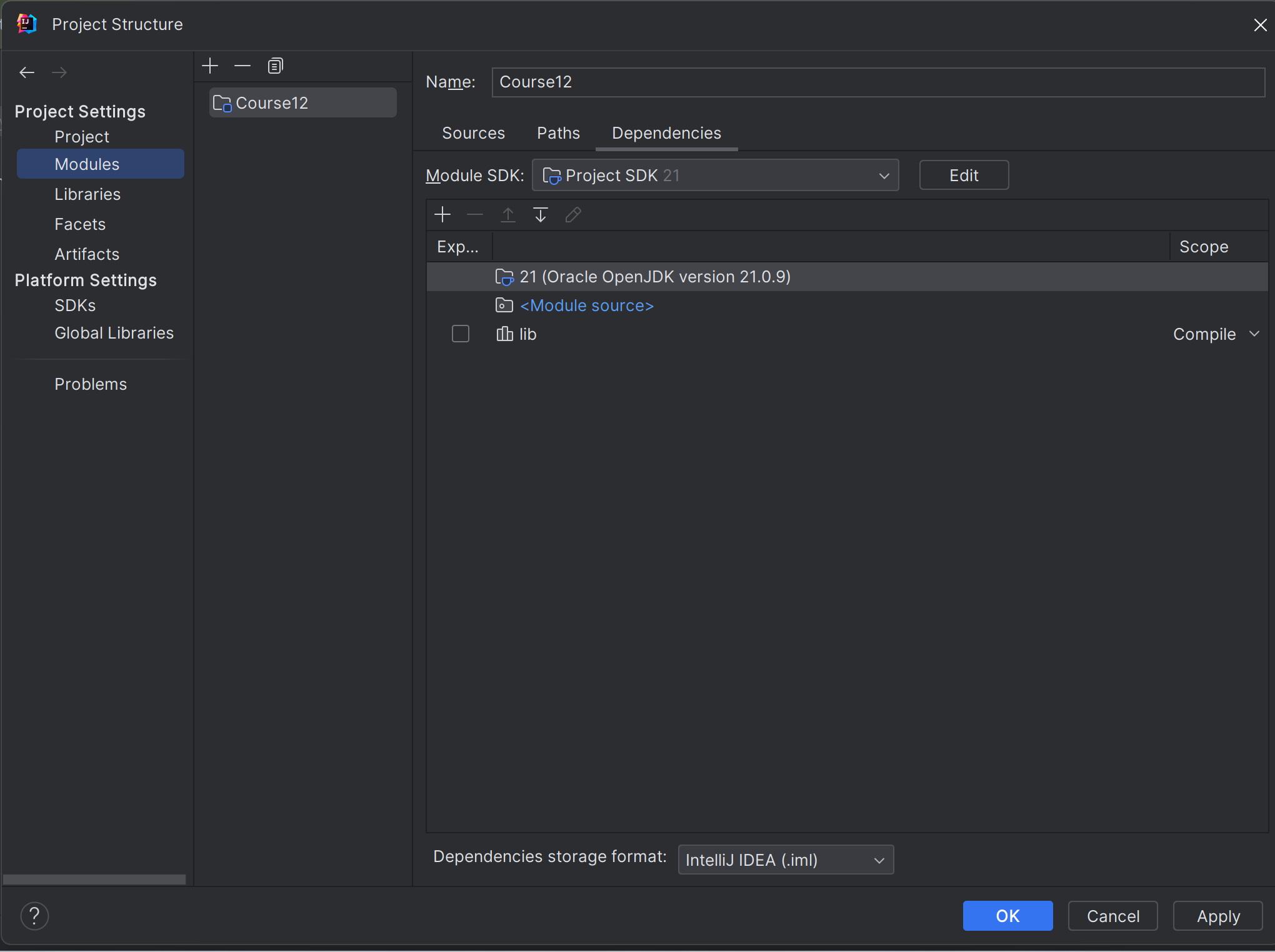Click the Module source folder icon

coord(504,305)
